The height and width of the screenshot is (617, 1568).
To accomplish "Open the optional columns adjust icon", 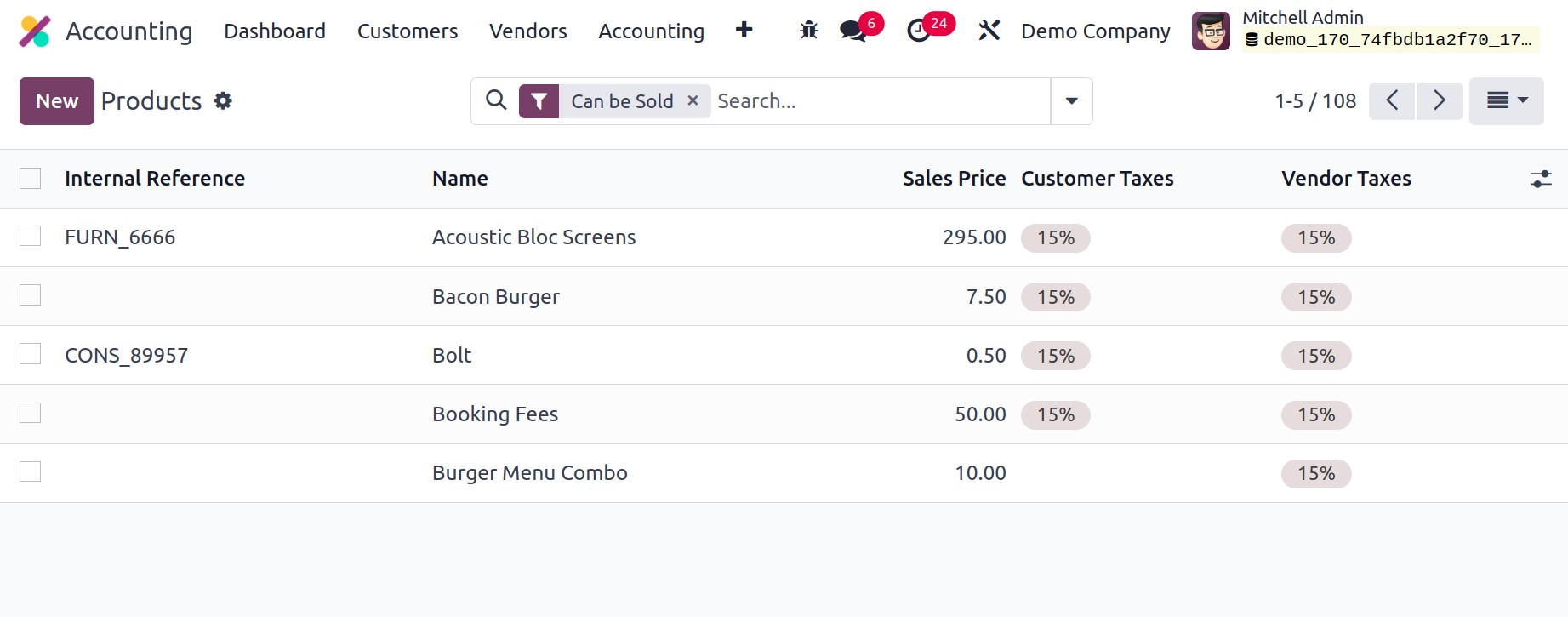I will (1540, 179).
